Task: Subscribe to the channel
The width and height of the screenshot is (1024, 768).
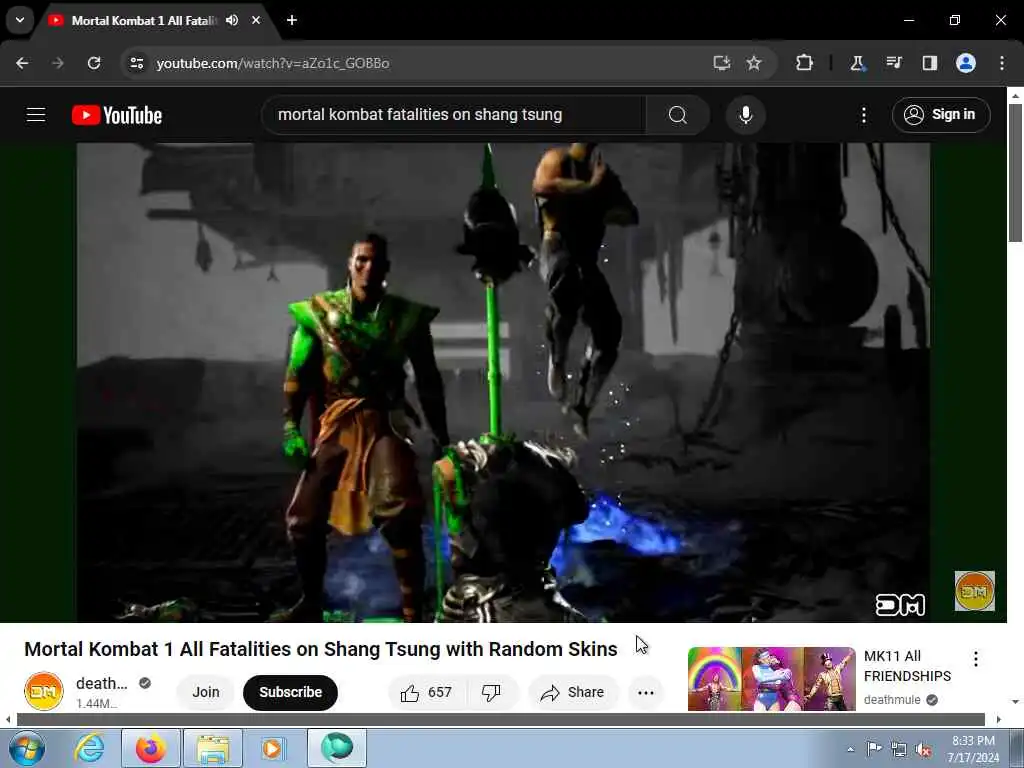Action: [291, 692]
